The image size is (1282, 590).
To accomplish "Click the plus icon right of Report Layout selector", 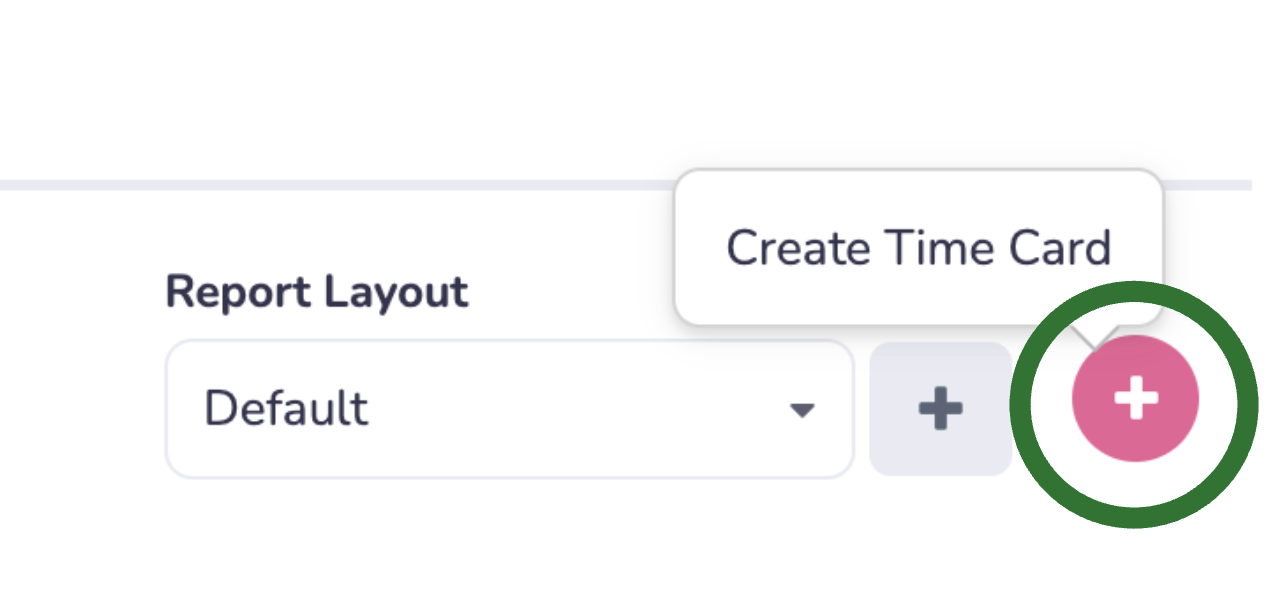I will 941,409.
